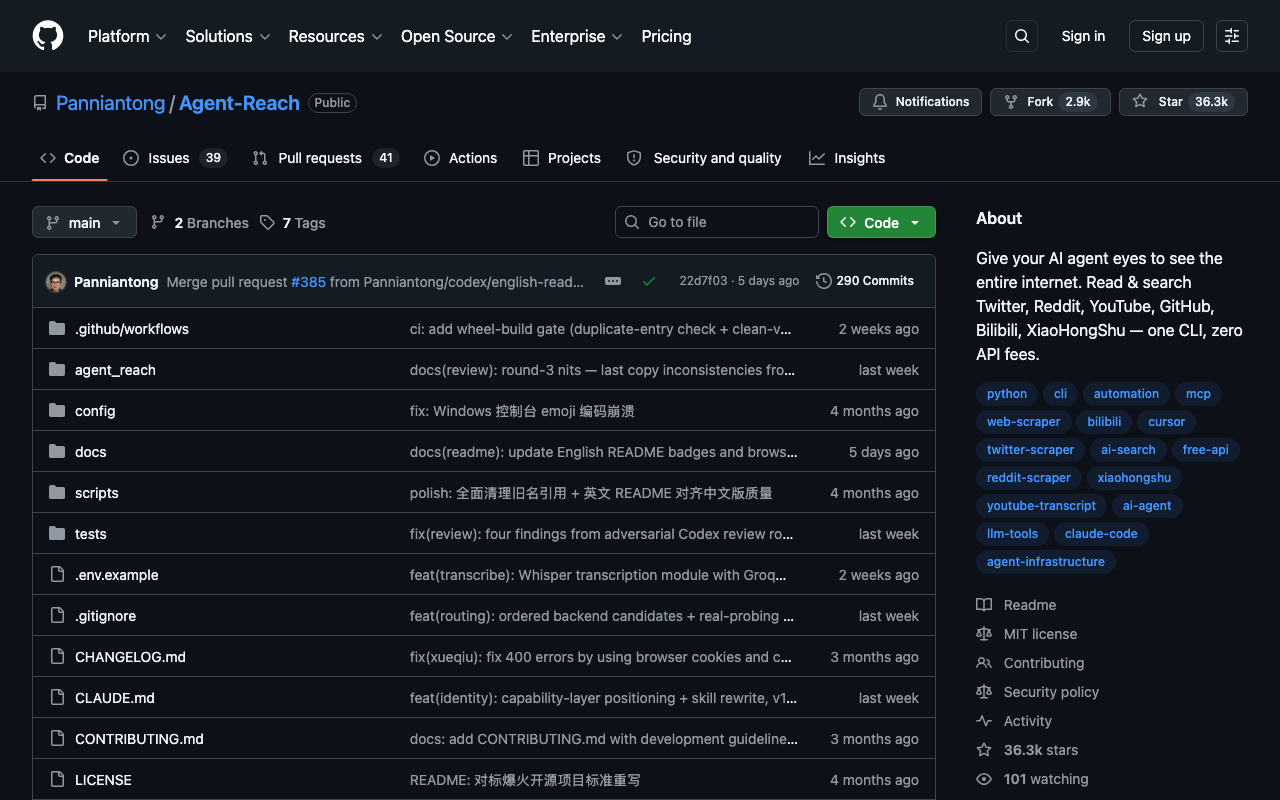Select the python topic tag
Image resolution: width=1280 pixels, height=800 pixels.
click(x=1007, y=394)
